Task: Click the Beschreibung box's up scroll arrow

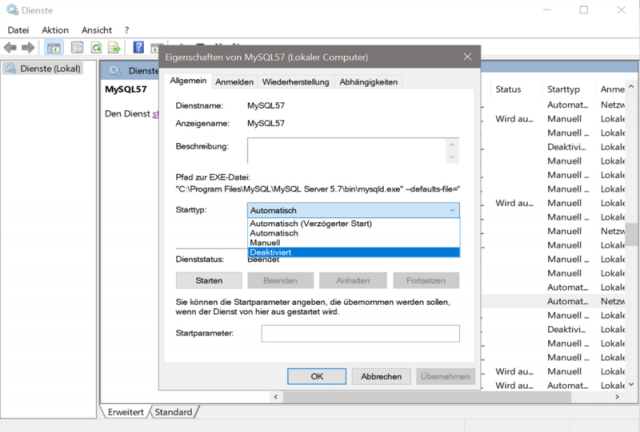Action: [452, 145]
